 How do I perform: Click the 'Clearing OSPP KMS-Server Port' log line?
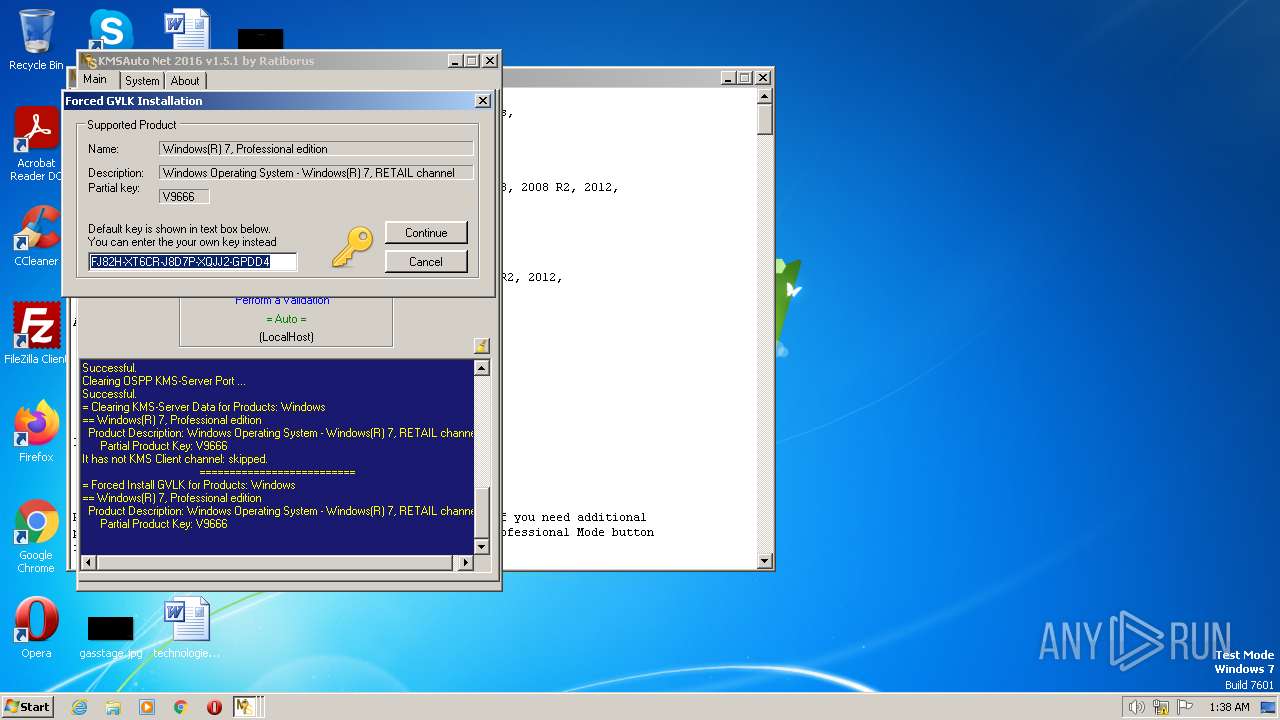click(x=163, y=381)
